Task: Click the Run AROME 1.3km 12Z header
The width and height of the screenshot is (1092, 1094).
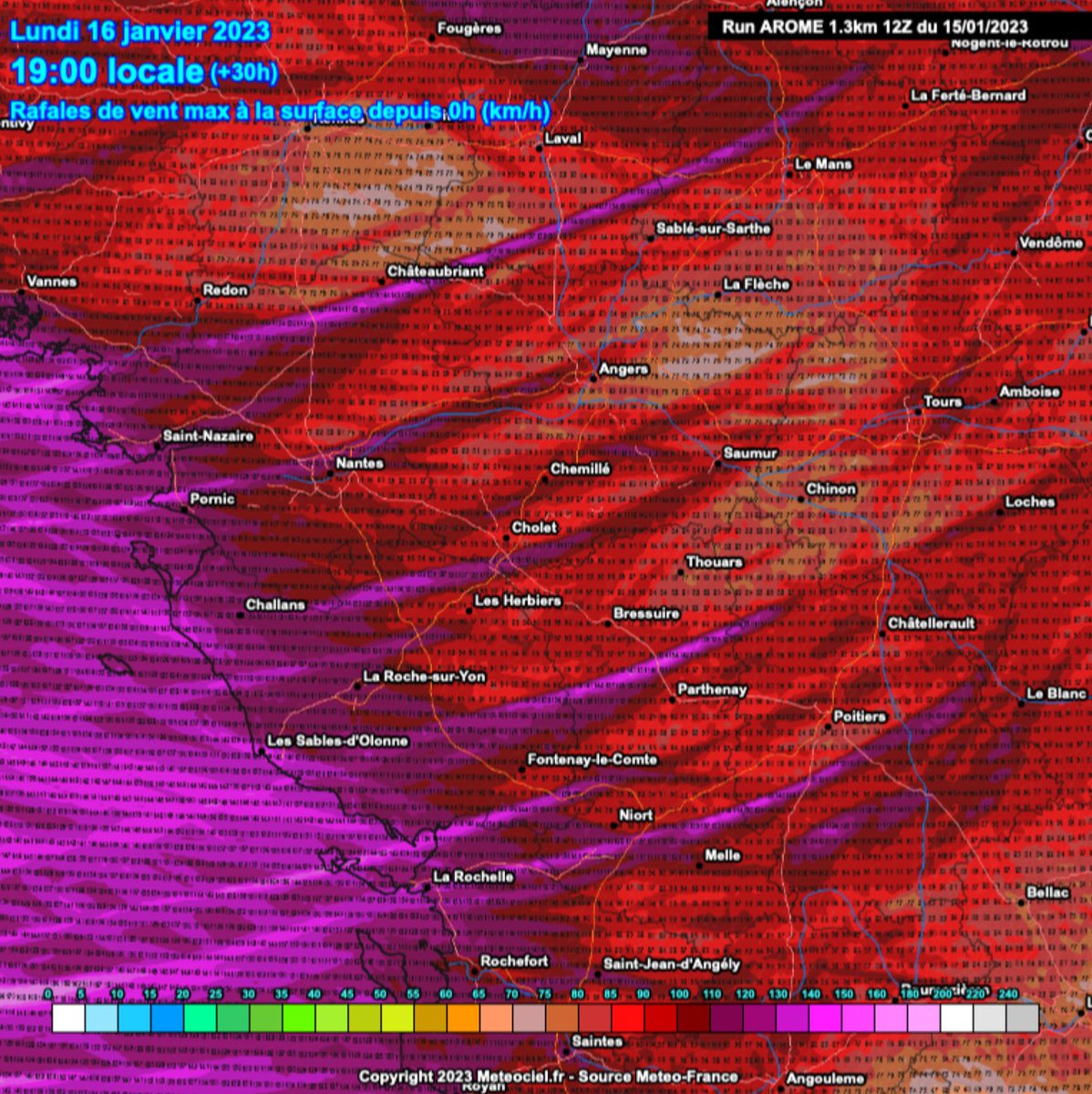Action: [876, 27]
